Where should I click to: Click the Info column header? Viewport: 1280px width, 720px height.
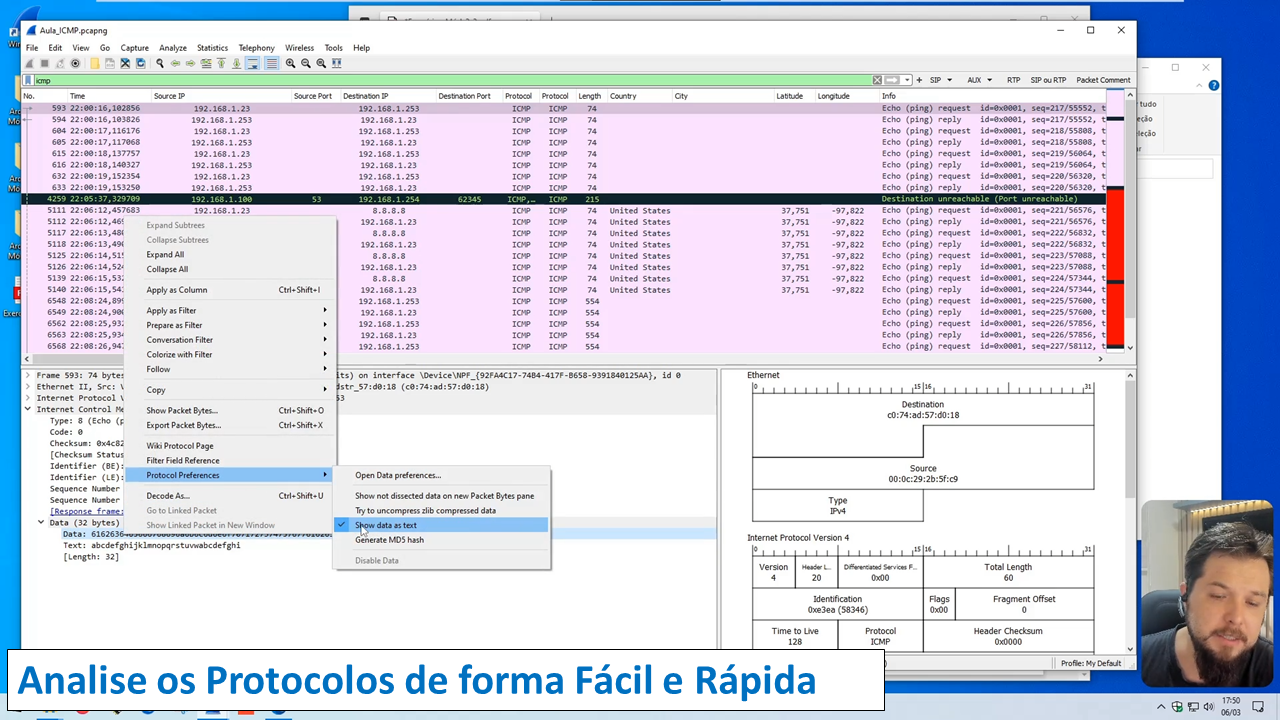point(994,96)
